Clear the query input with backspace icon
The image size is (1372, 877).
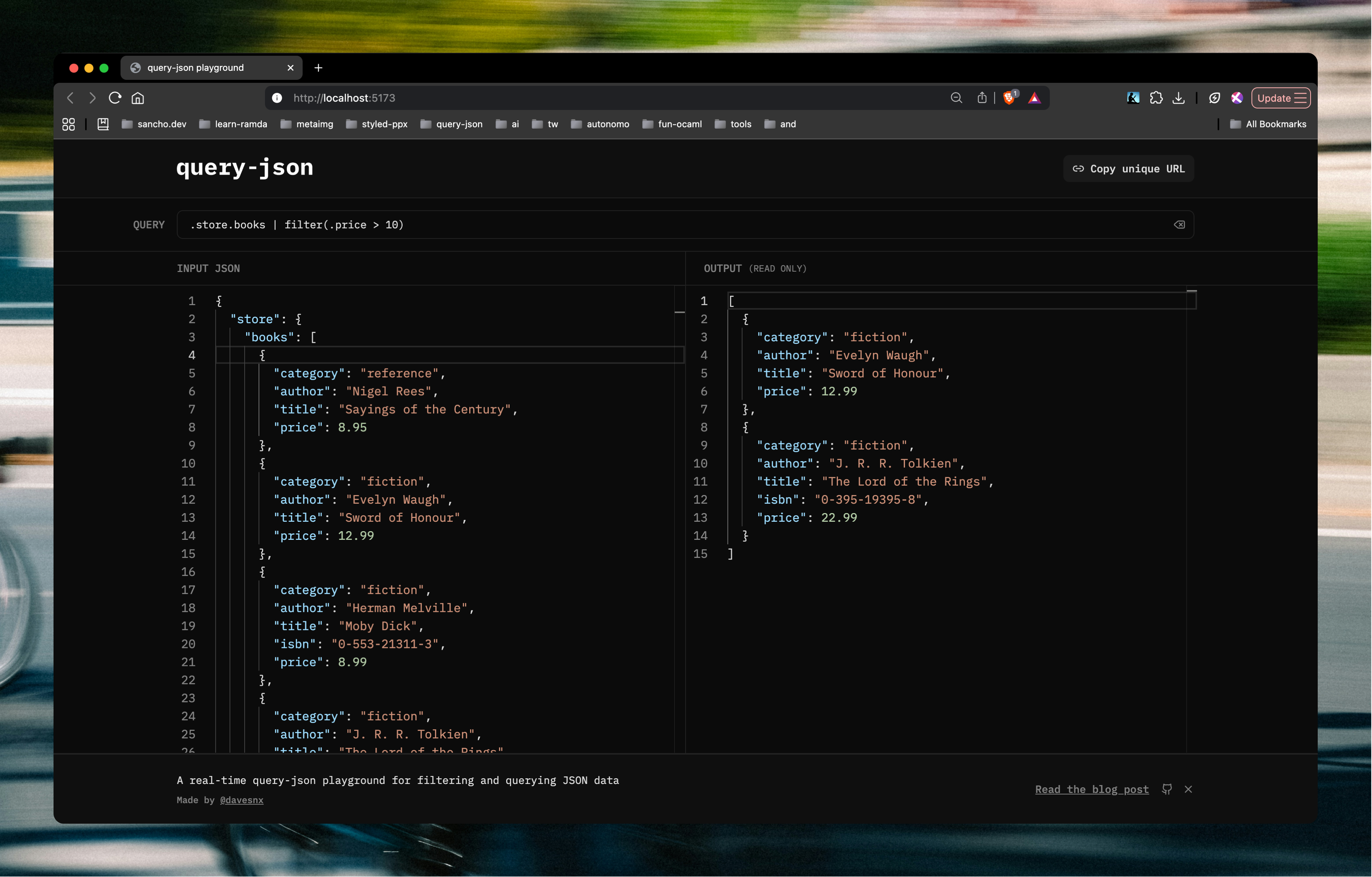click(1179, 225)
